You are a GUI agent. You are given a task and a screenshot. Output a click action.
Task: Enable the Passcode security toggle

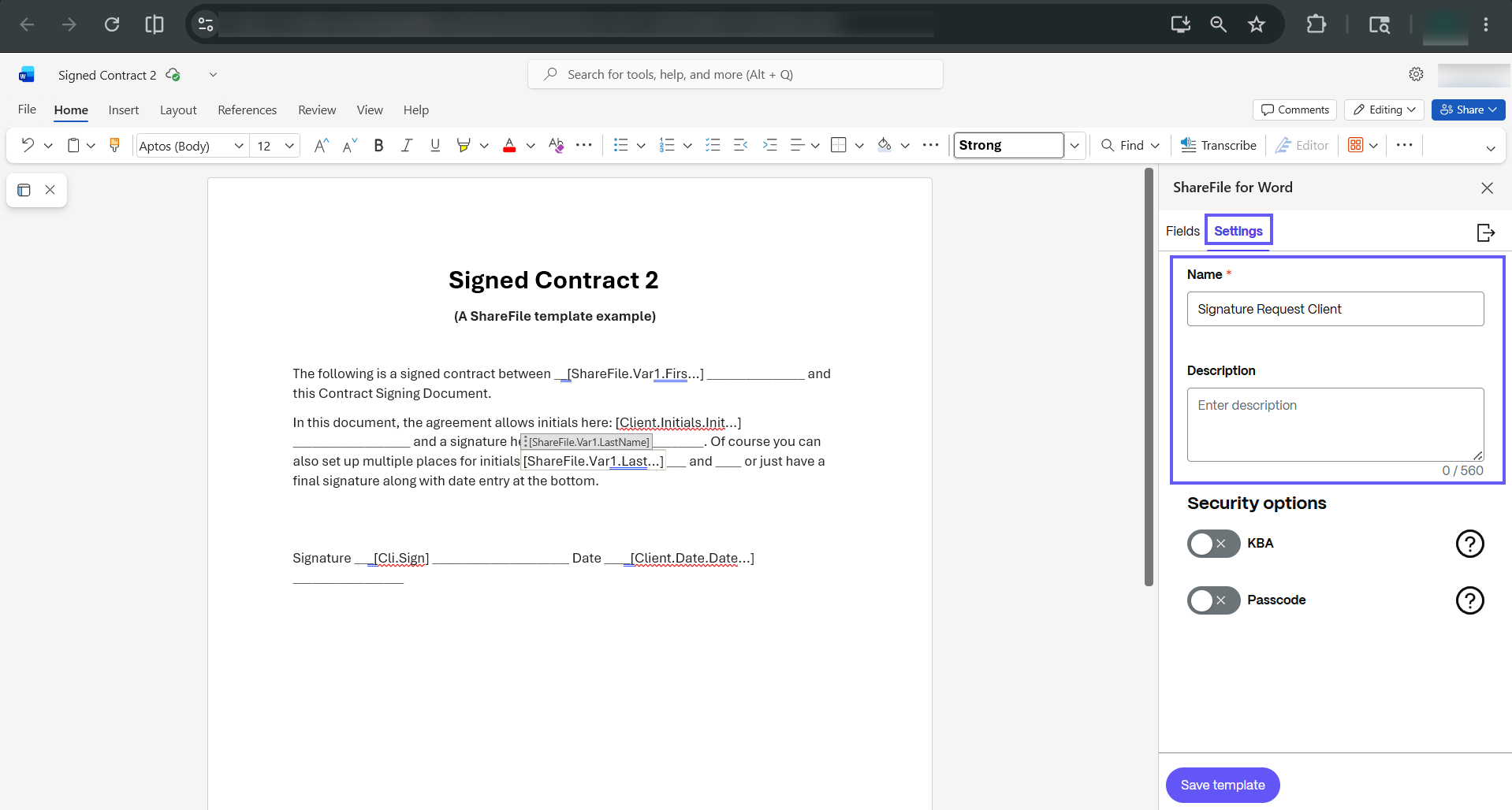(1214, 600)
